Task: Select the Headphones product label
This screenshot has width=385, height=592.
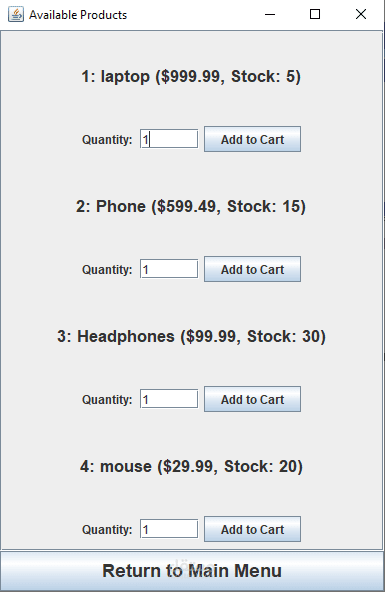Action: [x=191, y=336]
